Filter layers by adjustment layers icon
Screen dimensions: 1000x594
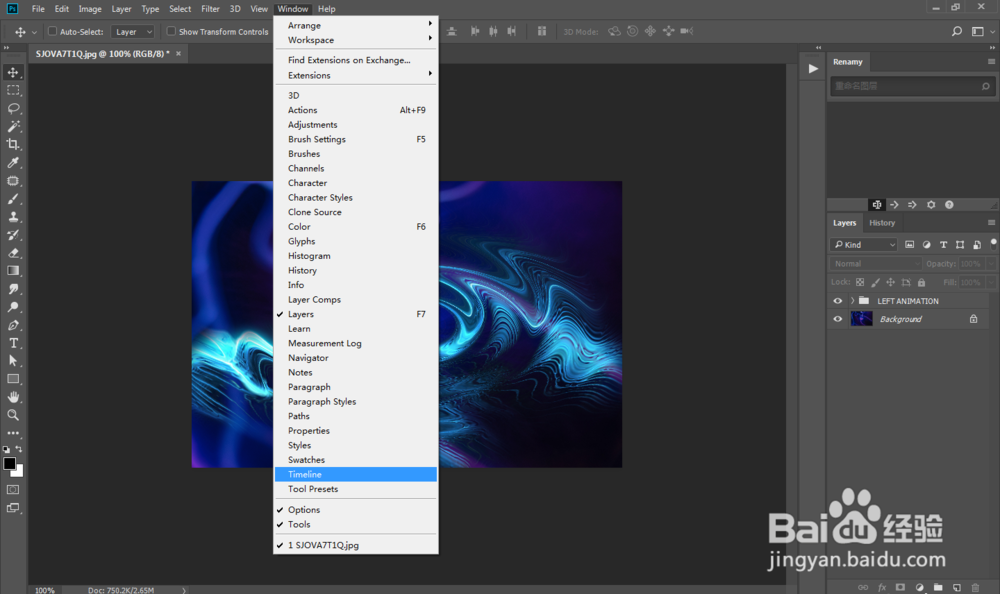[x=926, y=244]
